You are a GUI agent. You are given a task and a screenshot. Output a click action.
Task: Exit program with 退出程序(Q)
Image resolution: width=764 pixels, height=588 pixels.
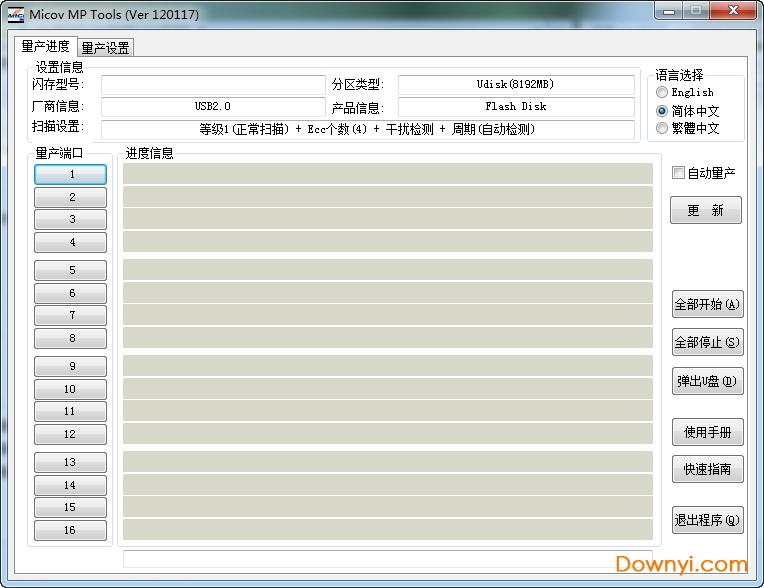(707, 520)
